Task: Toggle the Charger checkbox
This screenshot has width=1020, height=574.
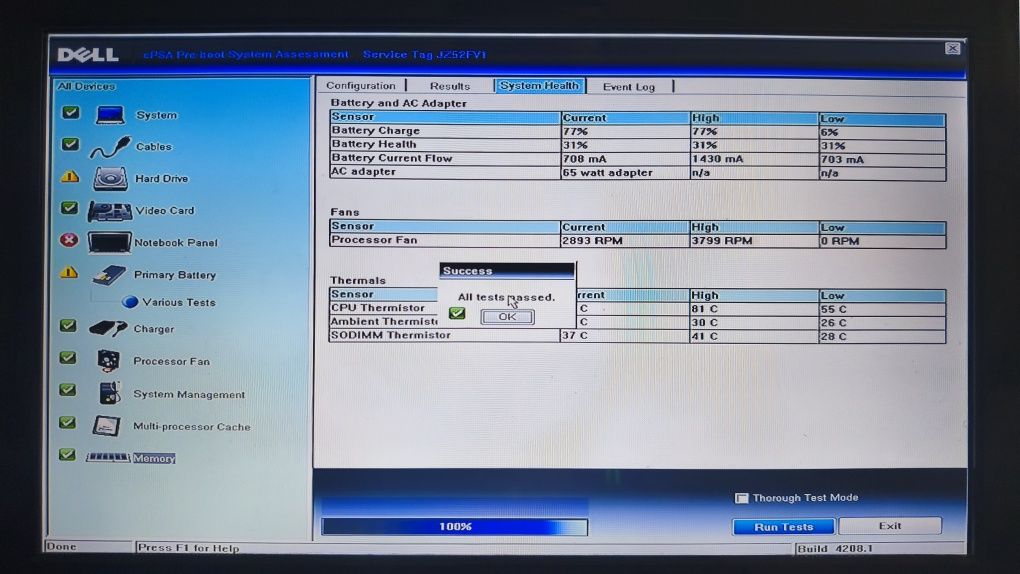Action: 68,325
